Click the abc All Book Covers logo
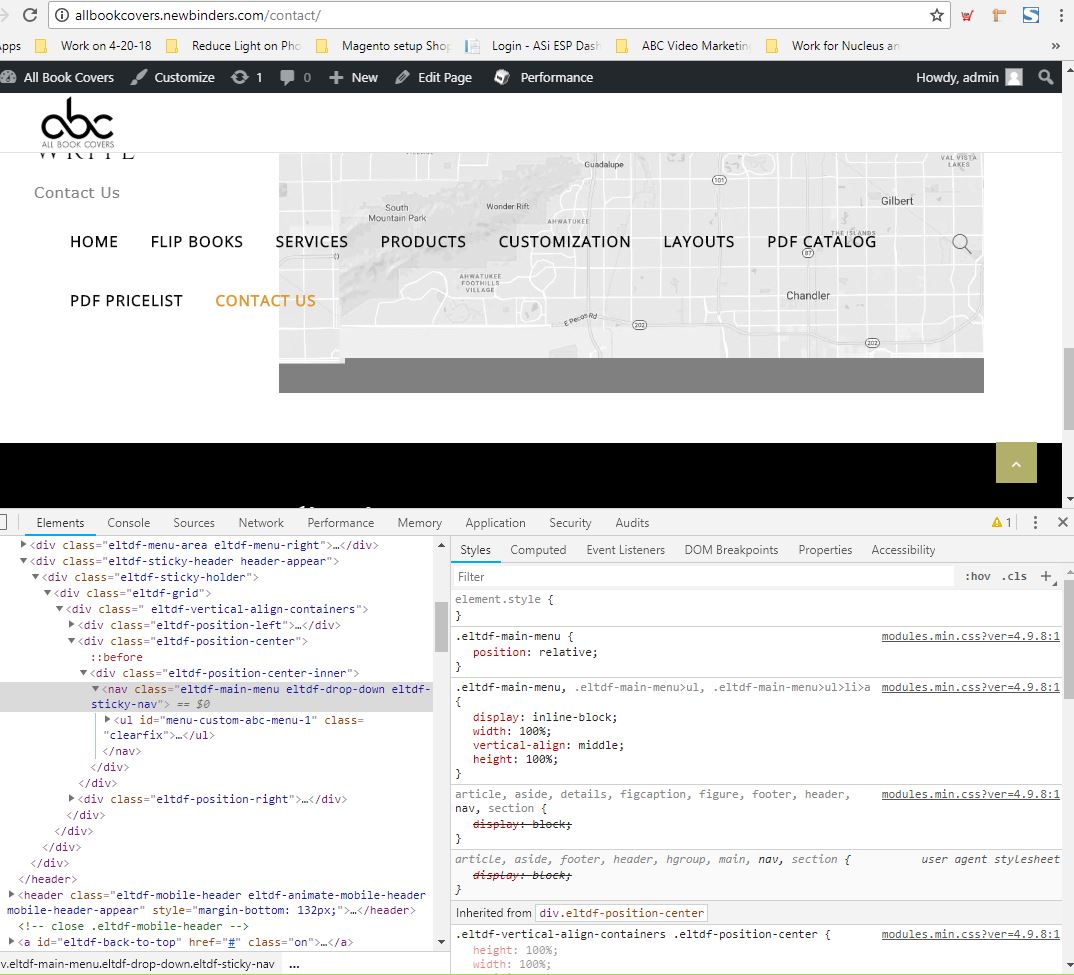Viewport: 1074px width, 975px height. (77, 123)
